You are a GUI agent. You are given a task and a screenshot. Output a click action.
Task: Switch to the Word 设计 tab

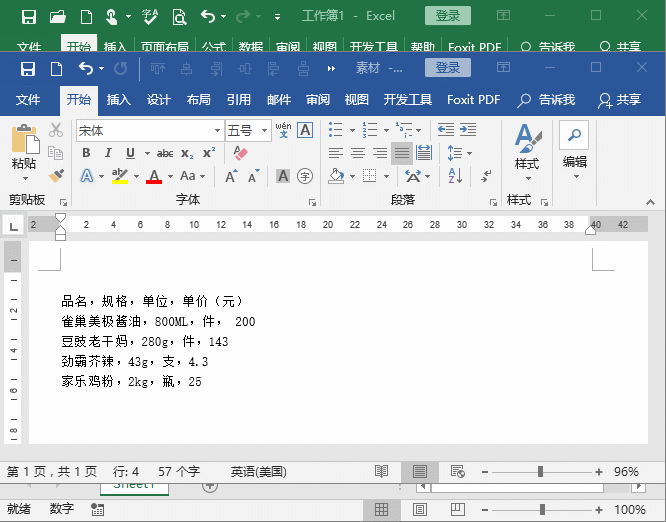pos(158,100)
